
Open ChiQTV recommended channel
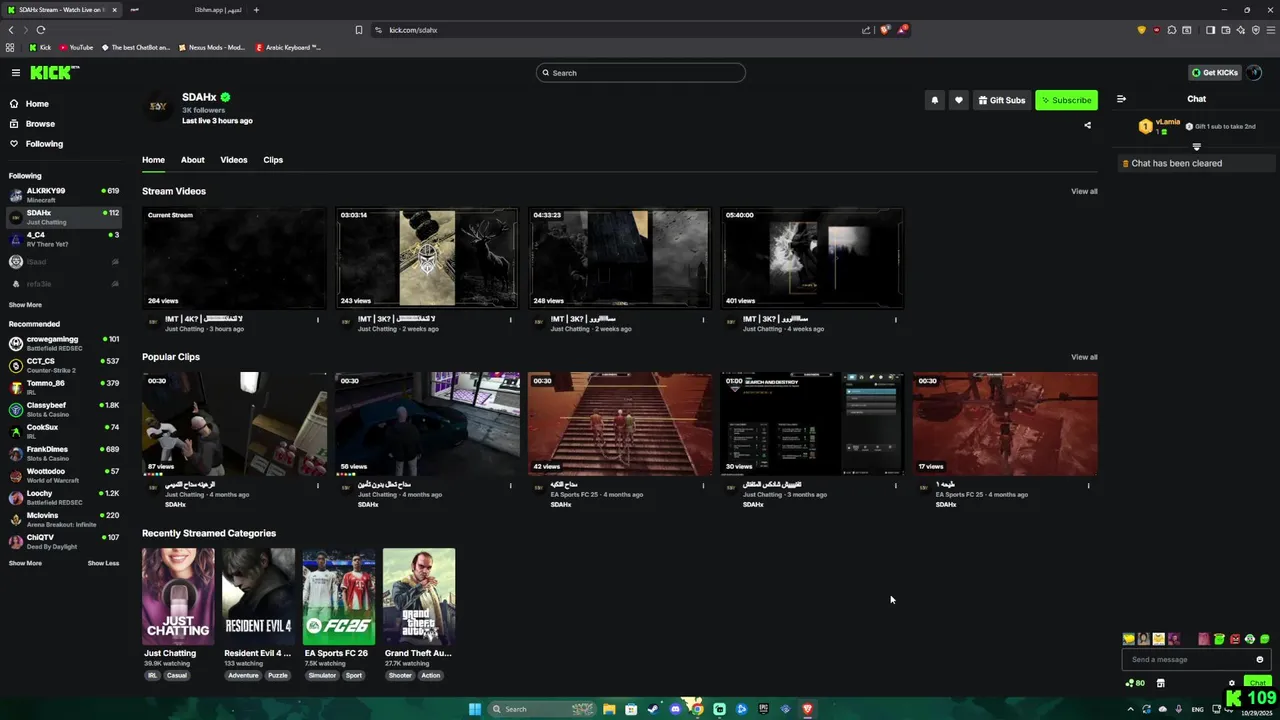point(64,541)
